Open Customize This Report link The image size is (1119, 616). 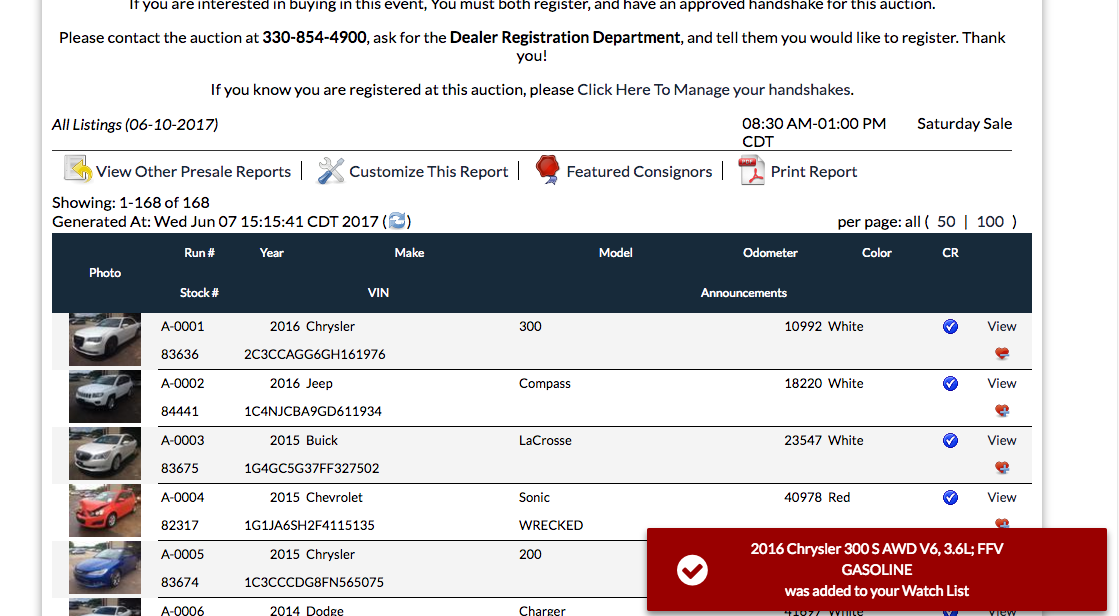click(428, 171)
